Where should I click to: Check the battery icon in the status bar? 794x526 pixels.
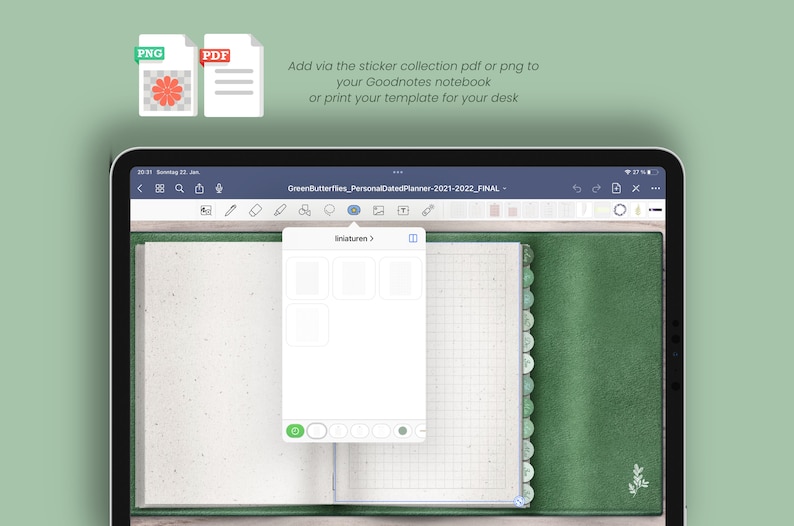653,172
